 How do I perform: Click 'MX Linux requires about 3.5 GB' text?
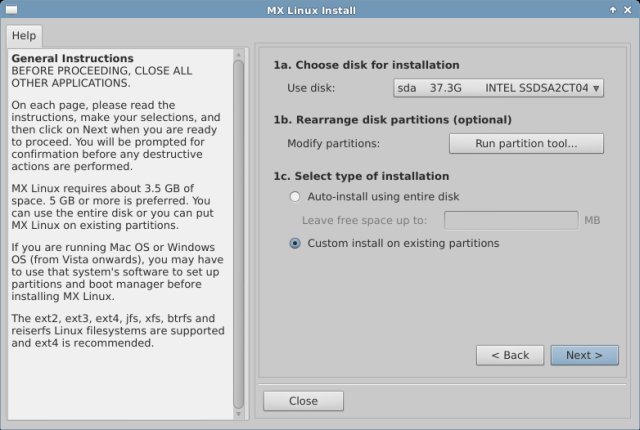pos(102,188)
